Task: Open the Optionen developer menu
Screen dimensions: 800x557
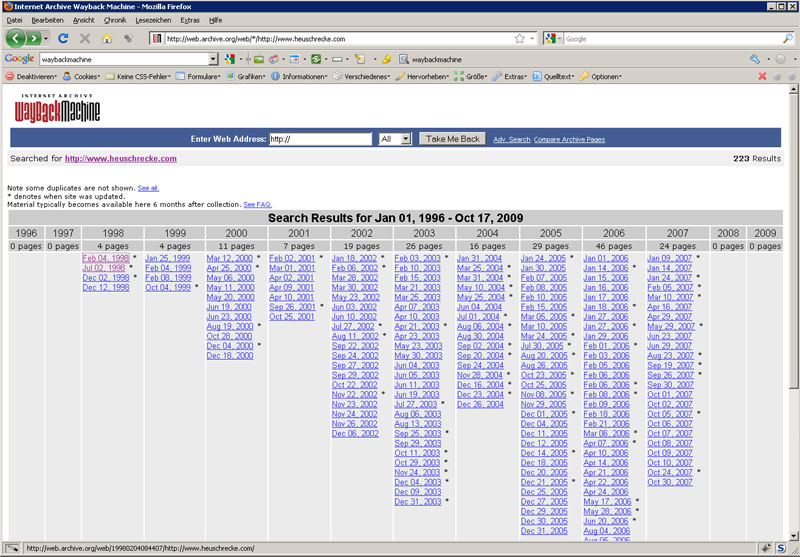Action: (x=601, y=77)
